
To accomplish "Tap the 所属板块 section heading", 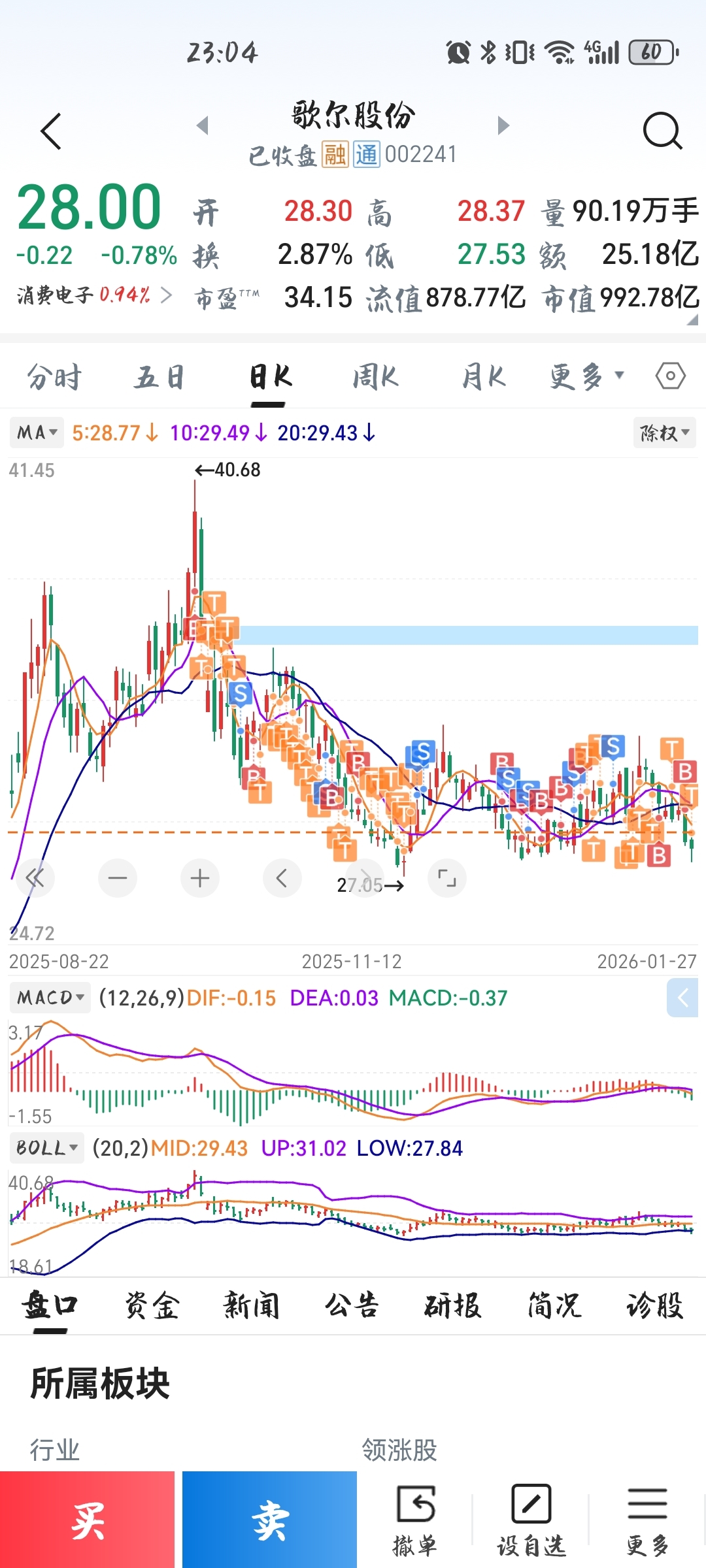I will click(x=100, y=1383).
